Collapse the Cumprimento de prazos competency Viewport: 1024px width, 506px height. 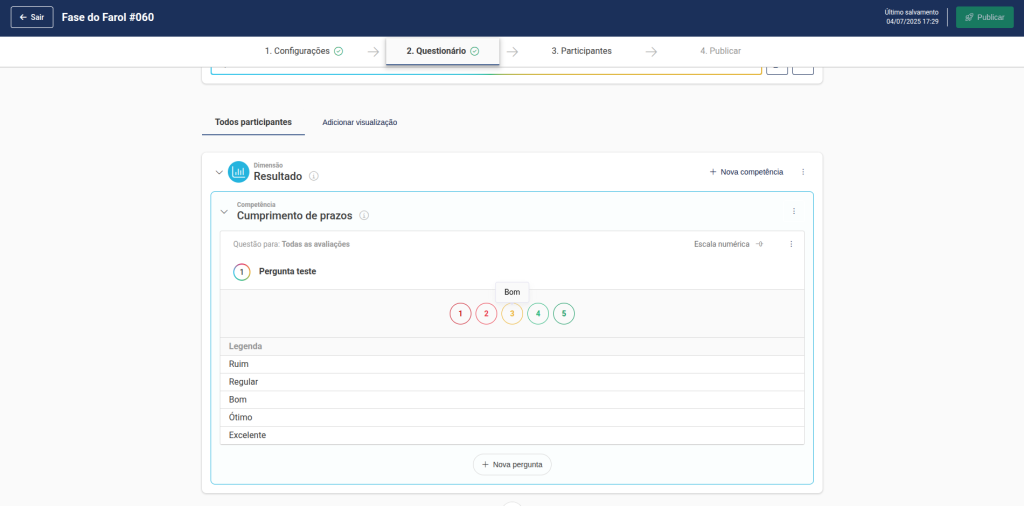[x=224, y=211]
